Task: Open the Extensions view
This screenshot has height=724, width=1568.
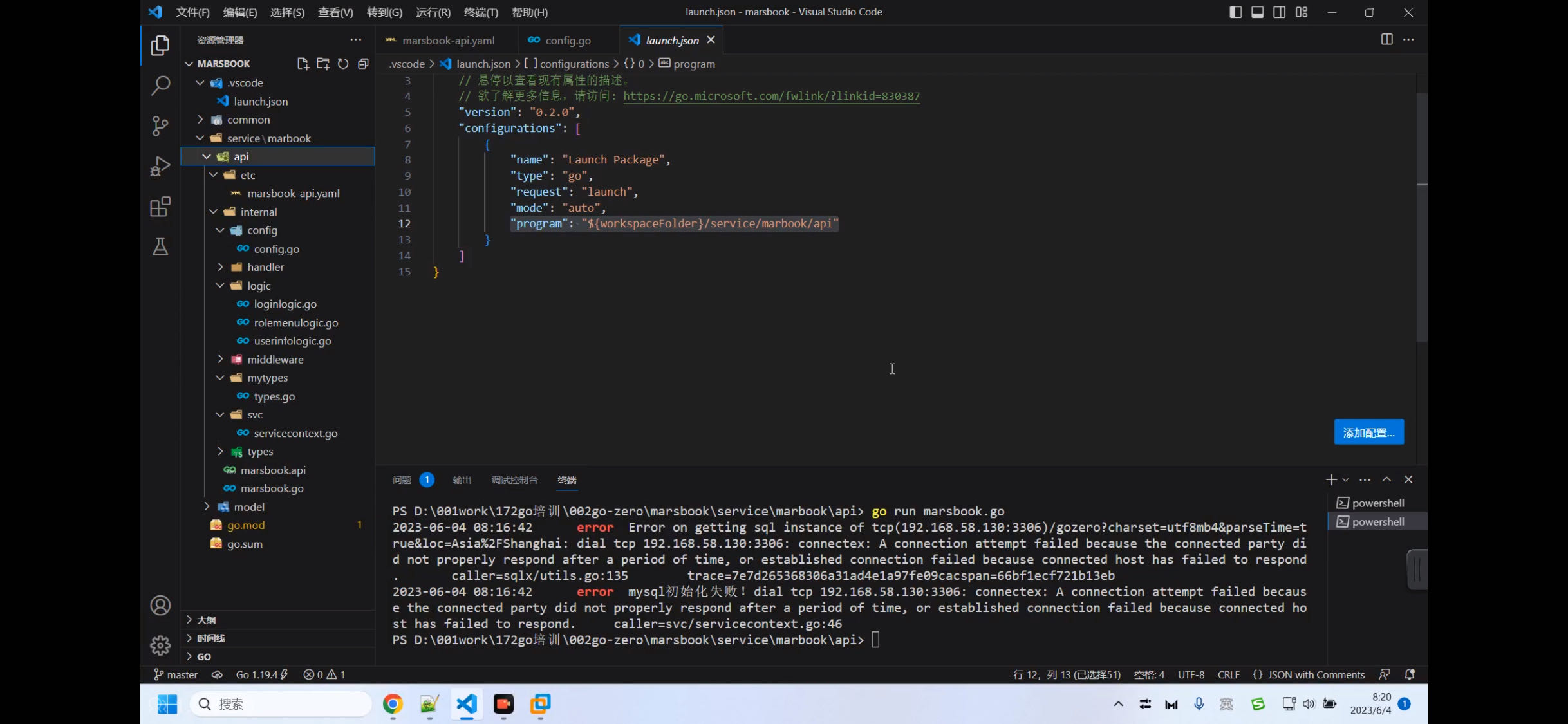Action: (x=160, y=207)
